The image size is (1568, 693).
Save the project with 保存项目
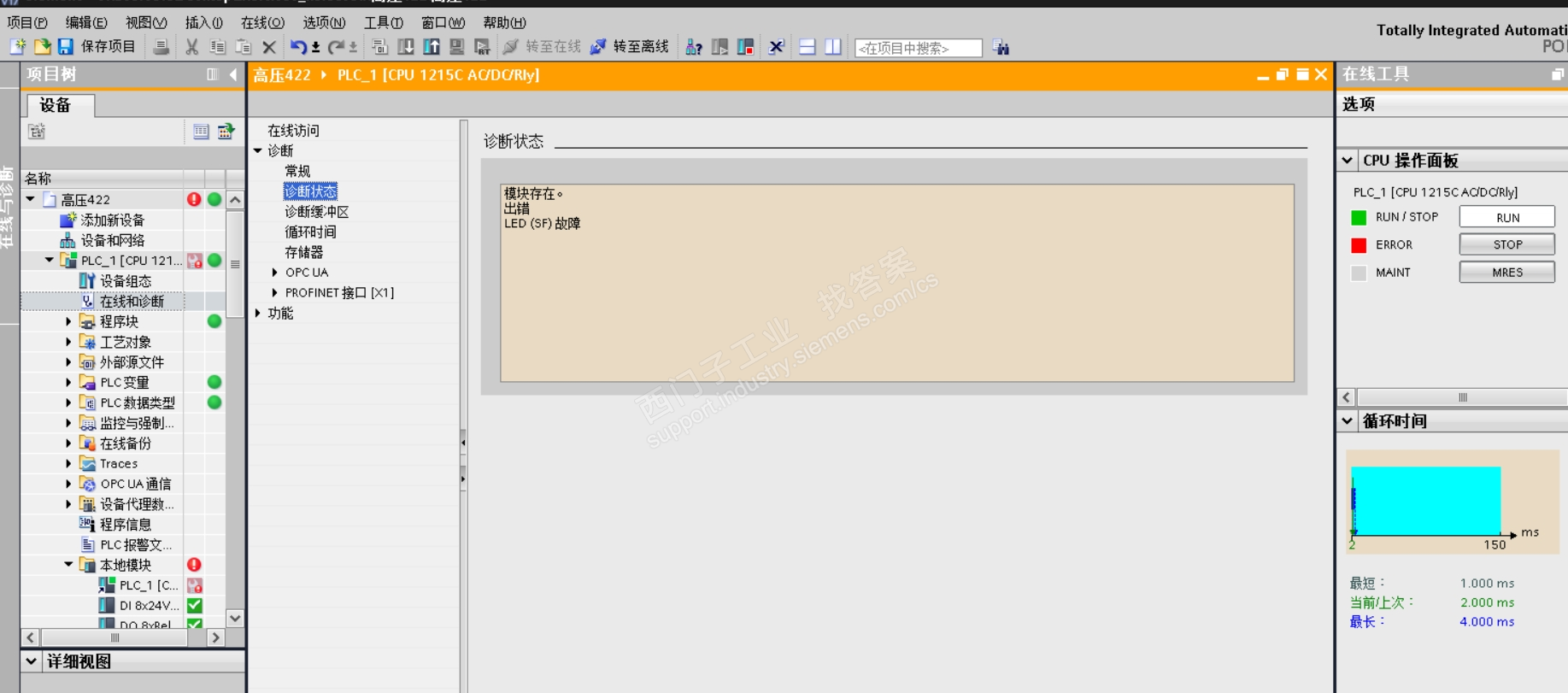click(97, 47)
